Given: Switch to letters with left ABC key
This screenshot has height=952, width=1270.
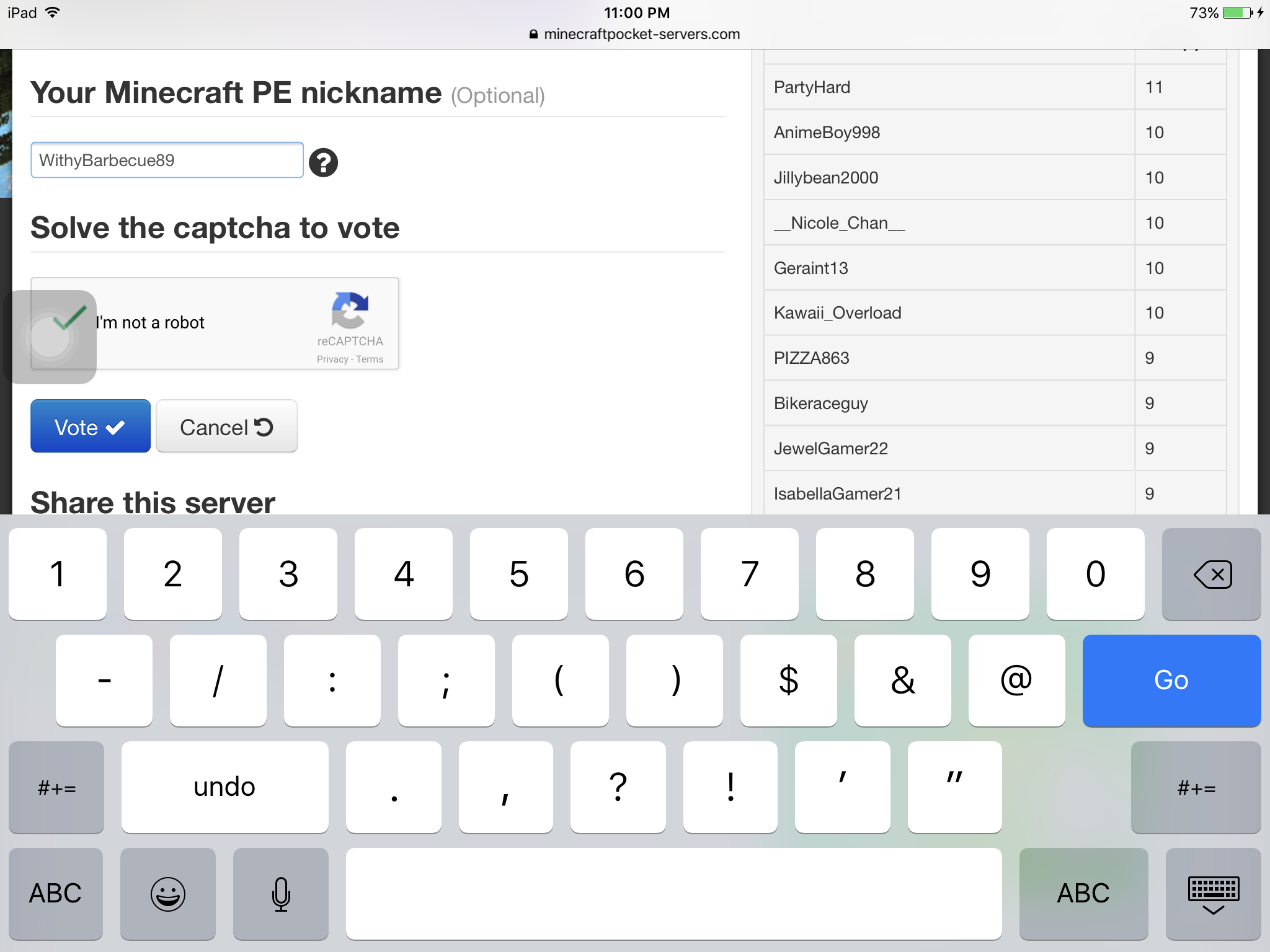Looking at the screenshot, I should point(56,894).
